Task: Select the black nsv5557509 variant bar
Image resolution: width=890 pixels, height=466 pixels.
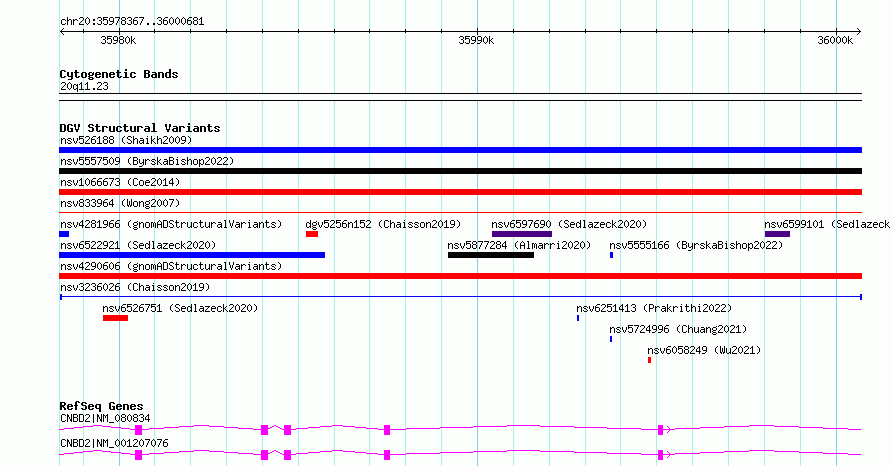Action: click(460, 171)
